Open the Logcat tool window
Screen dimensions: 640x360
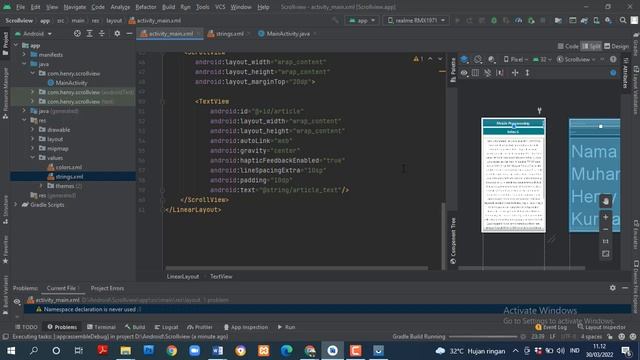pos(167,327)
